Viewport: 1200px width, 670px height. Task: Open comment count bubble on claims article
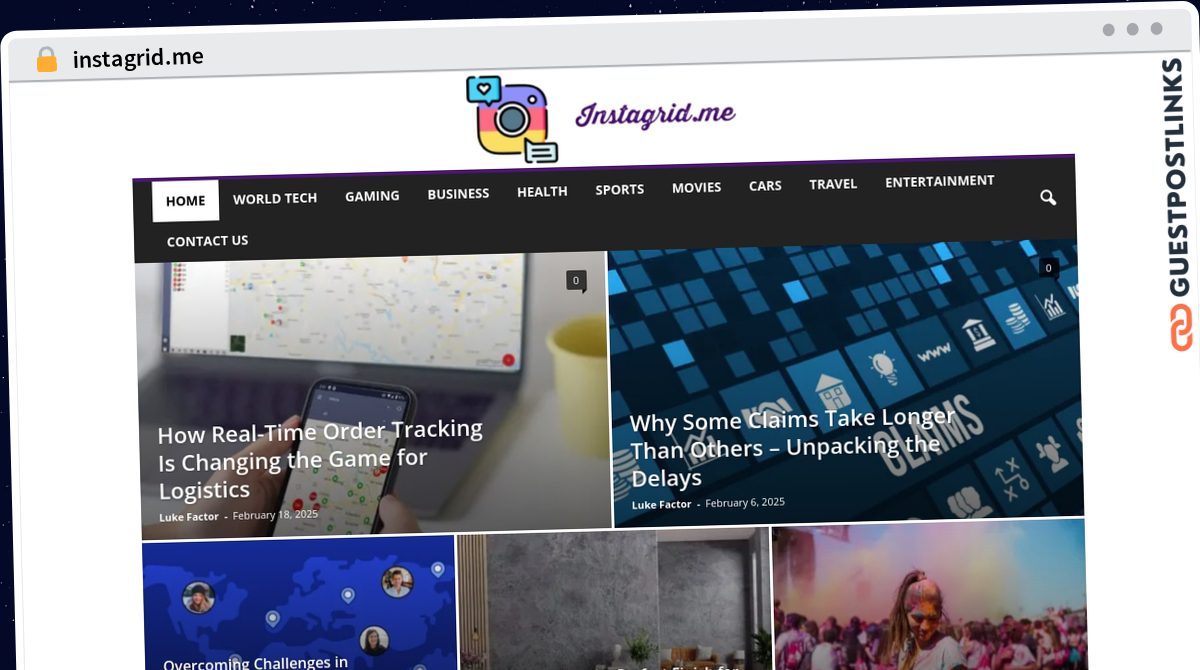tap(1048, 268)
